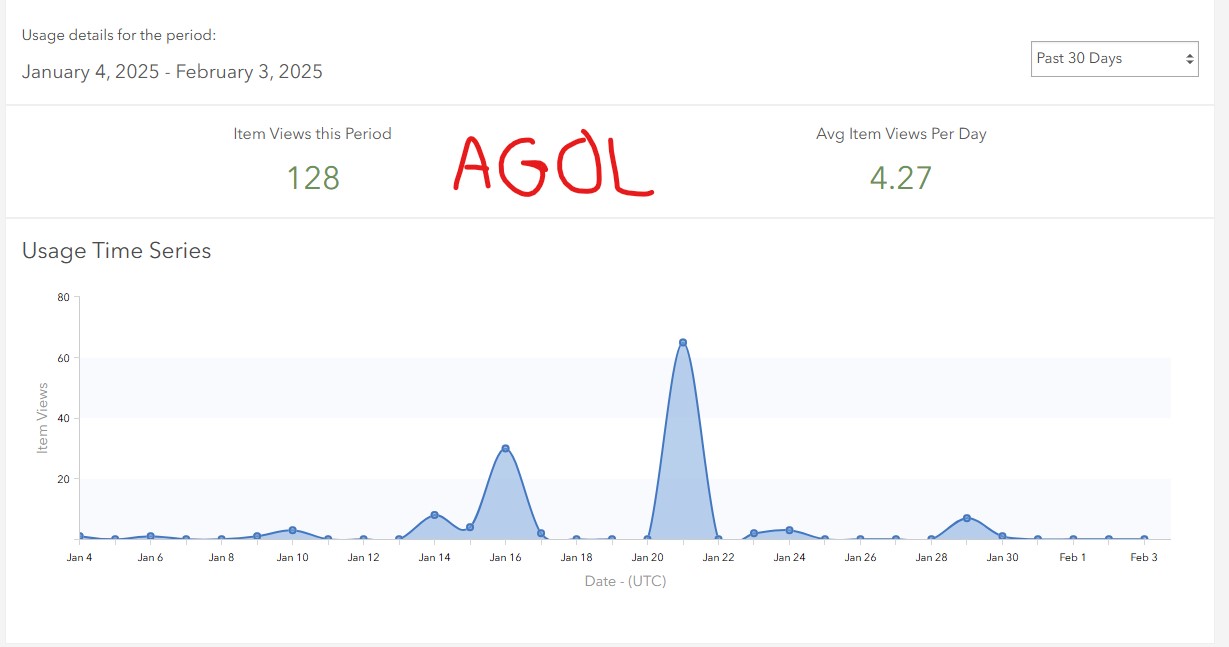Click the '40' y-axis tick label
1229x647 pixels.
(63, 418)
